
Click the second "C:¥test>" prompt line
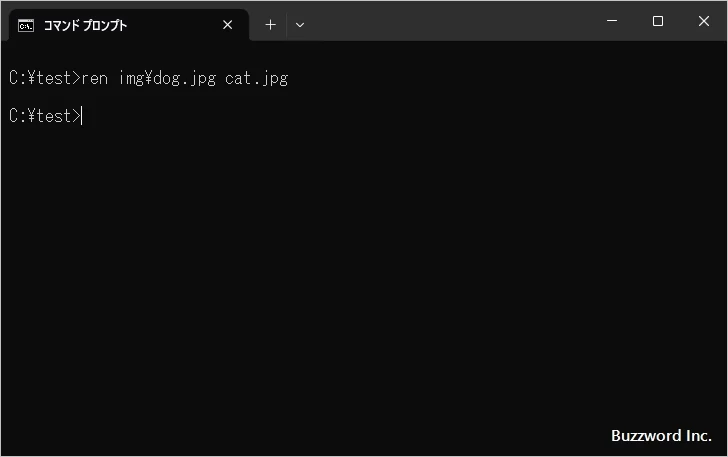(44, 116)
